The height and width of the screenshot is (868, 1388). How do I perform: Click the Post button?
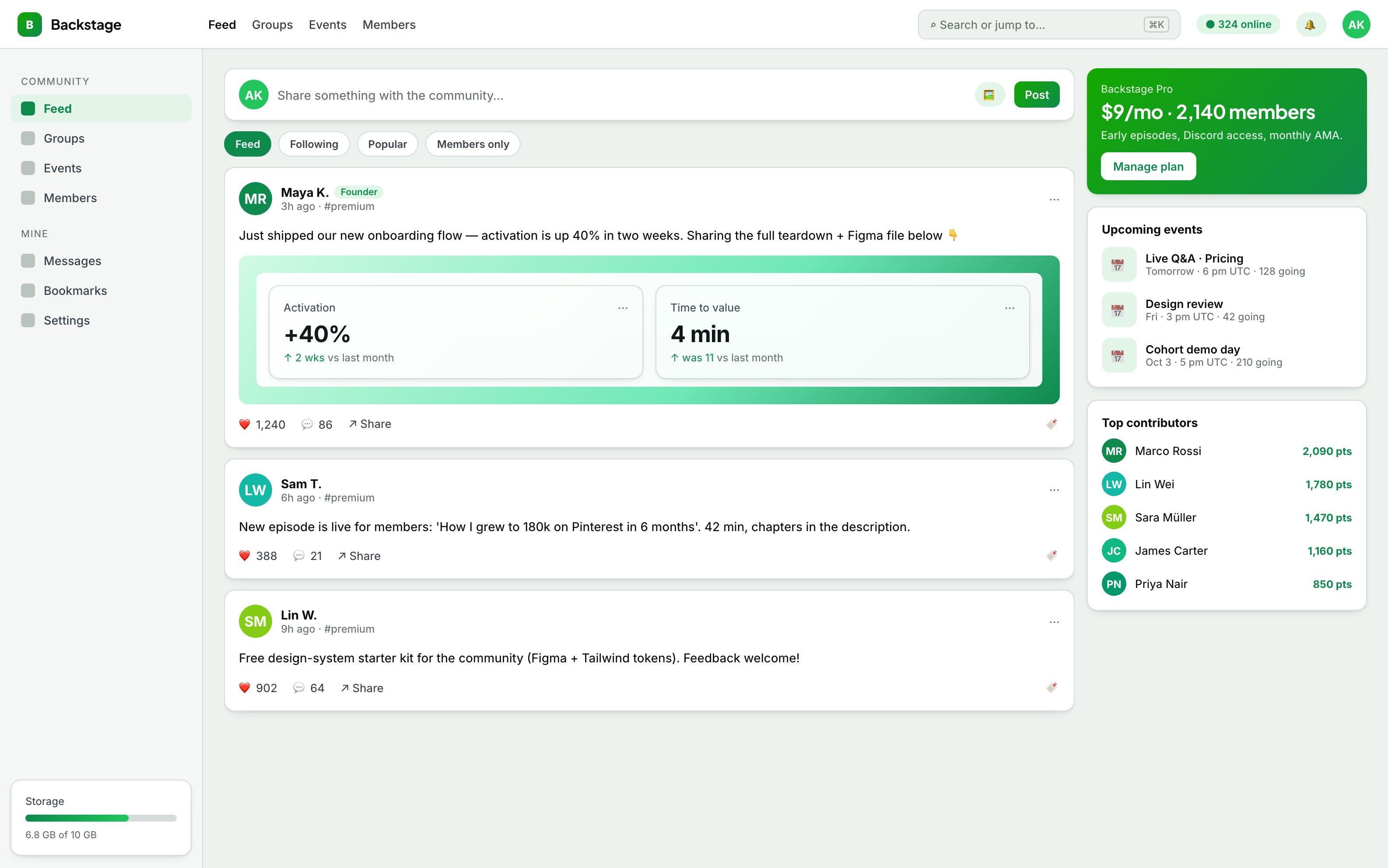(x=1037, y=95)
